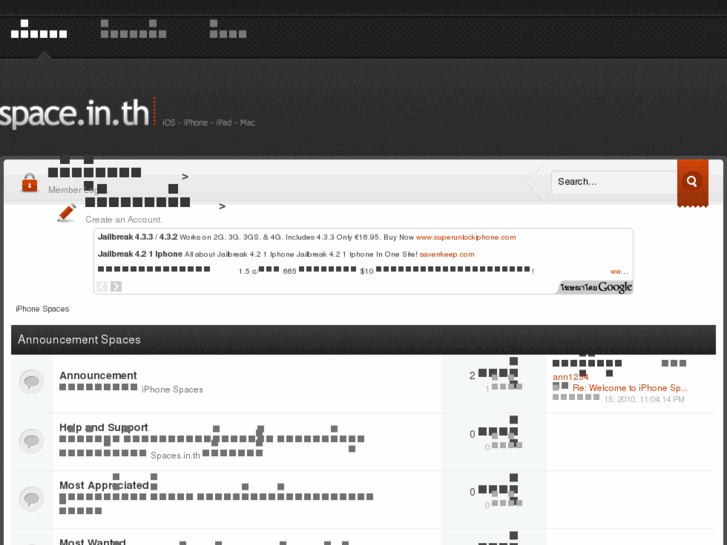The height and width of the screenshot is (545, 727).
Task: Click the orange search magnifier button
Action: 692,182
